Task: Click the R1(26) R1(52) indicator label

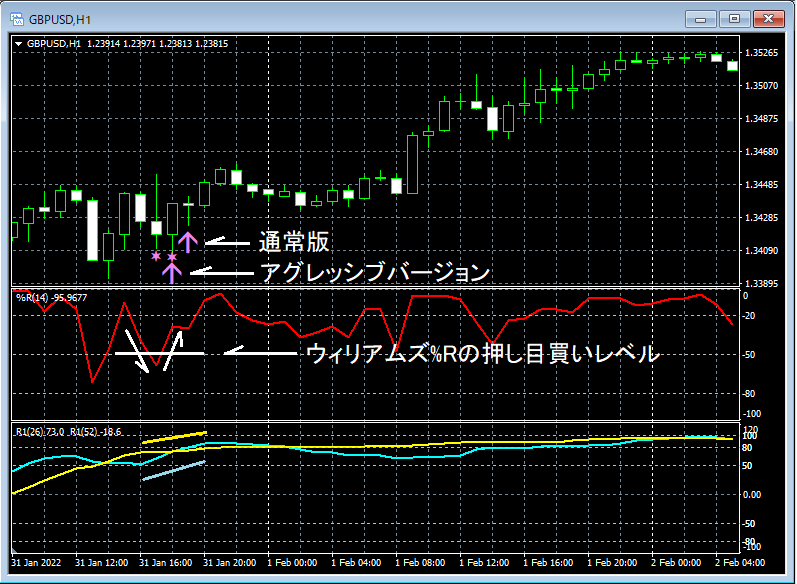Action: tap(69, 432)
